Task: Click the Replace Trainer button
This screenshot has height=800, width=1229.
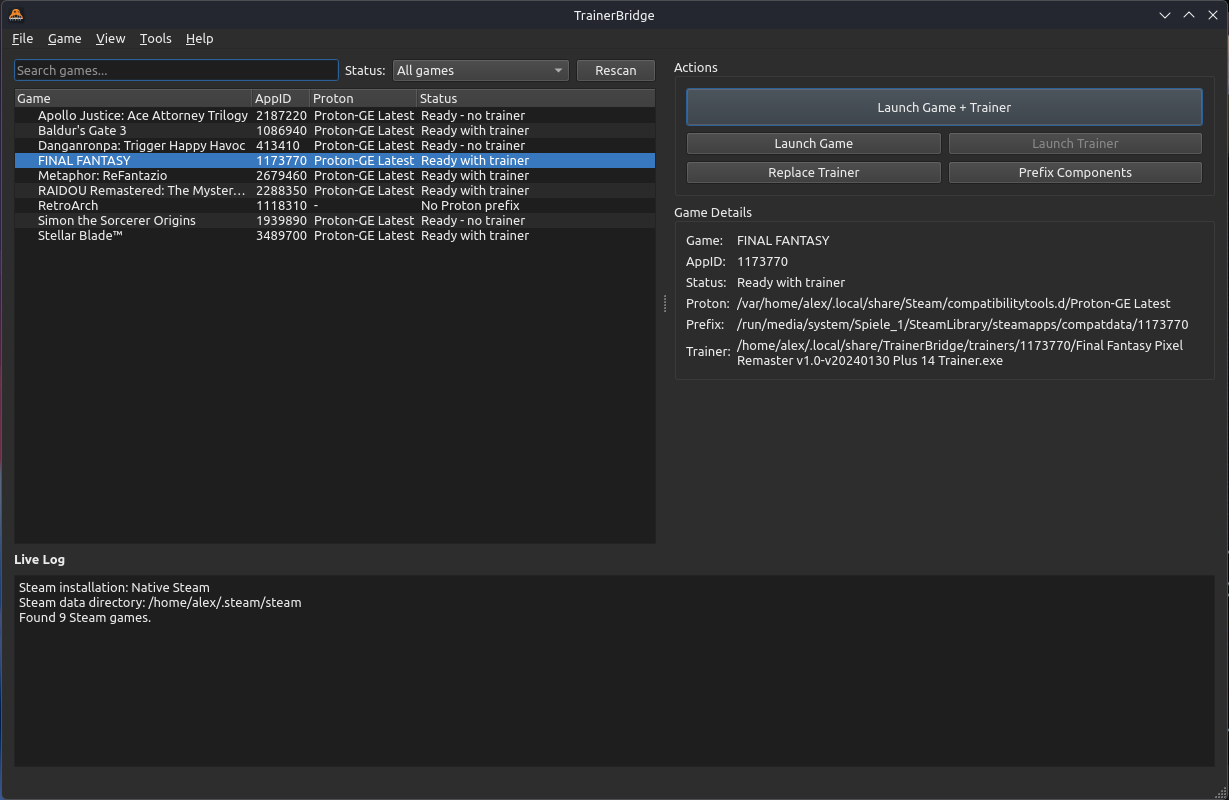Action: click(x=813, y=172)
